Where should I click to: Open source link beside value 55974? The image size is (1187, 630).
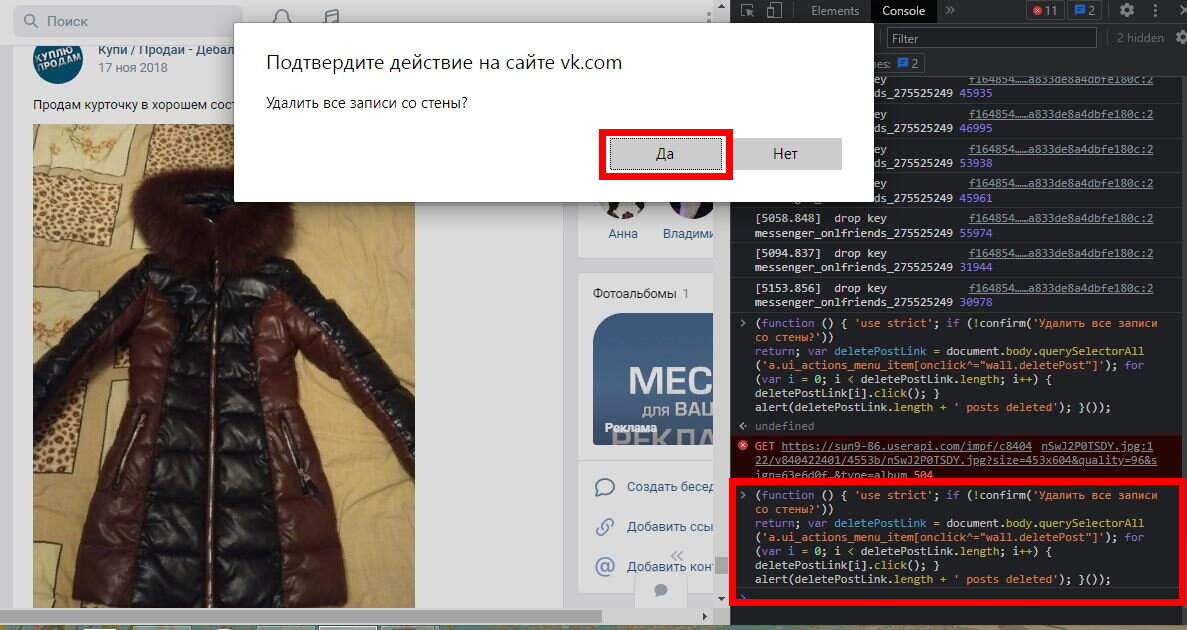[x=1061, y=218]
